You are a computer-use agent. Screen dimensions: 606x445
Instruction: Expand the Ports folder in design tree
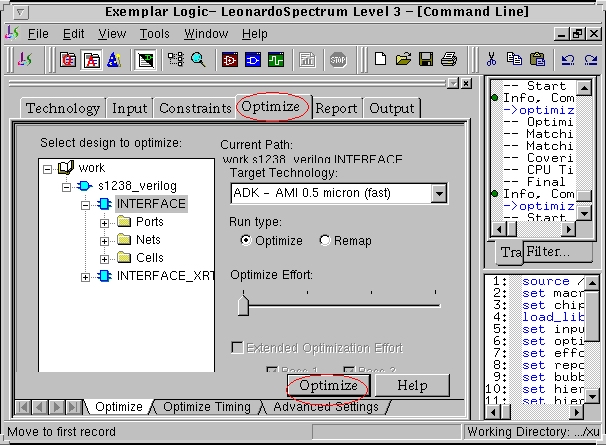click(x=105, y=222)
